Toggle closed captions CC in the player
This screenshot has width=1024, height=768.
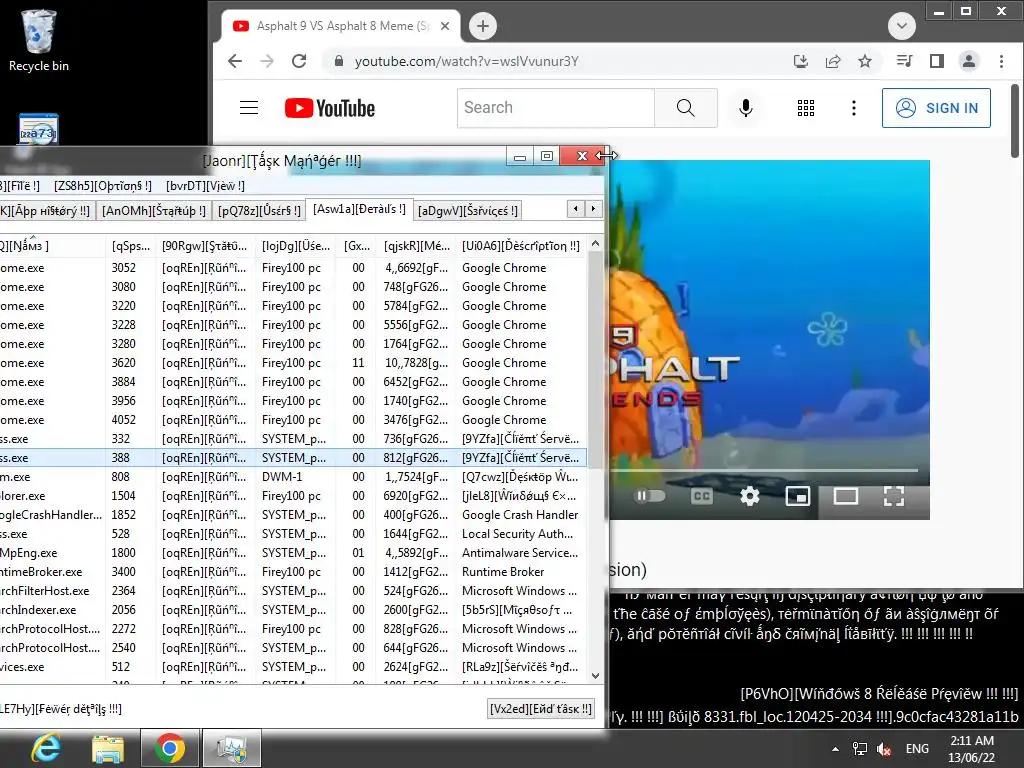point(701,496)
